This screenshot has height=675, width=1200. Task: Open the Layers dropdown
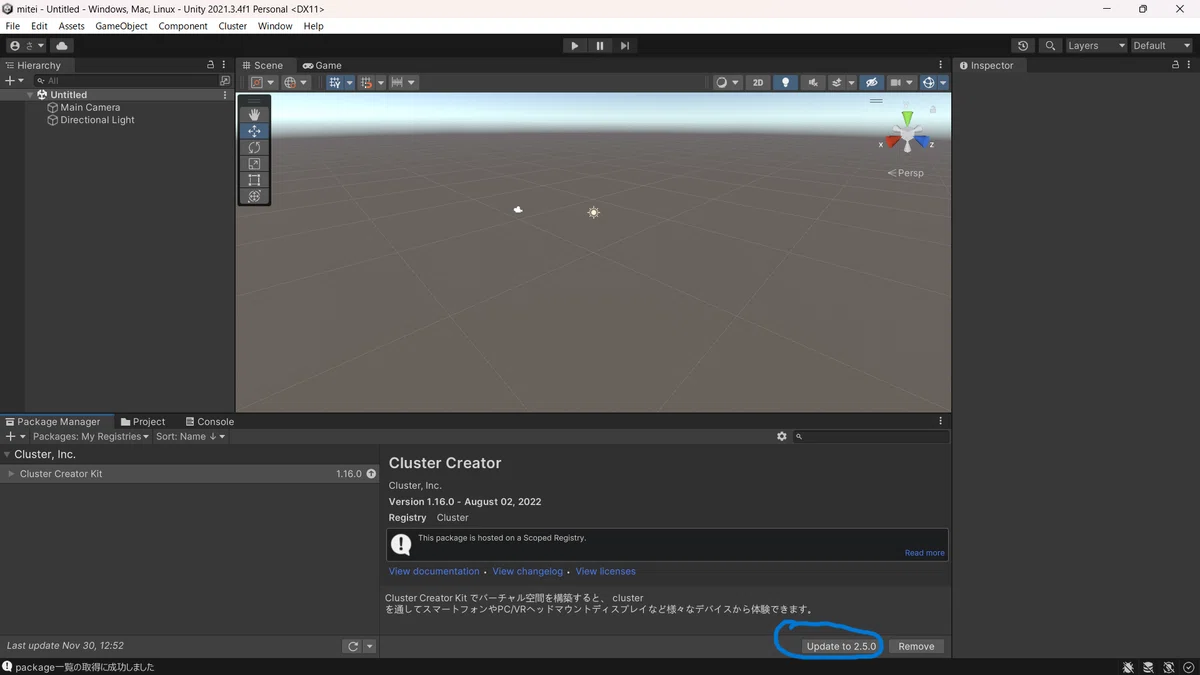1095,46
